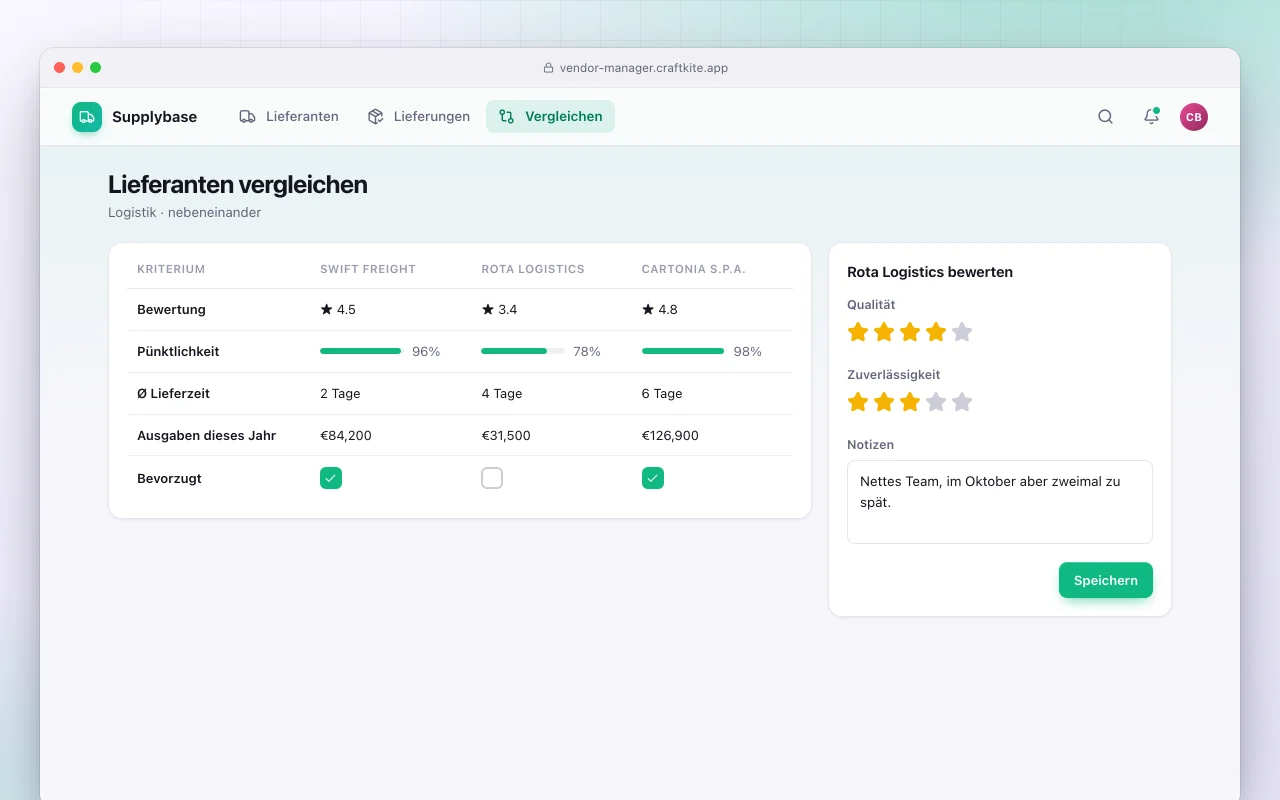Set Zuverlässigkeit rating to three stars
The height and width of the screenshot is (800, 1280).
click(910, 402)
